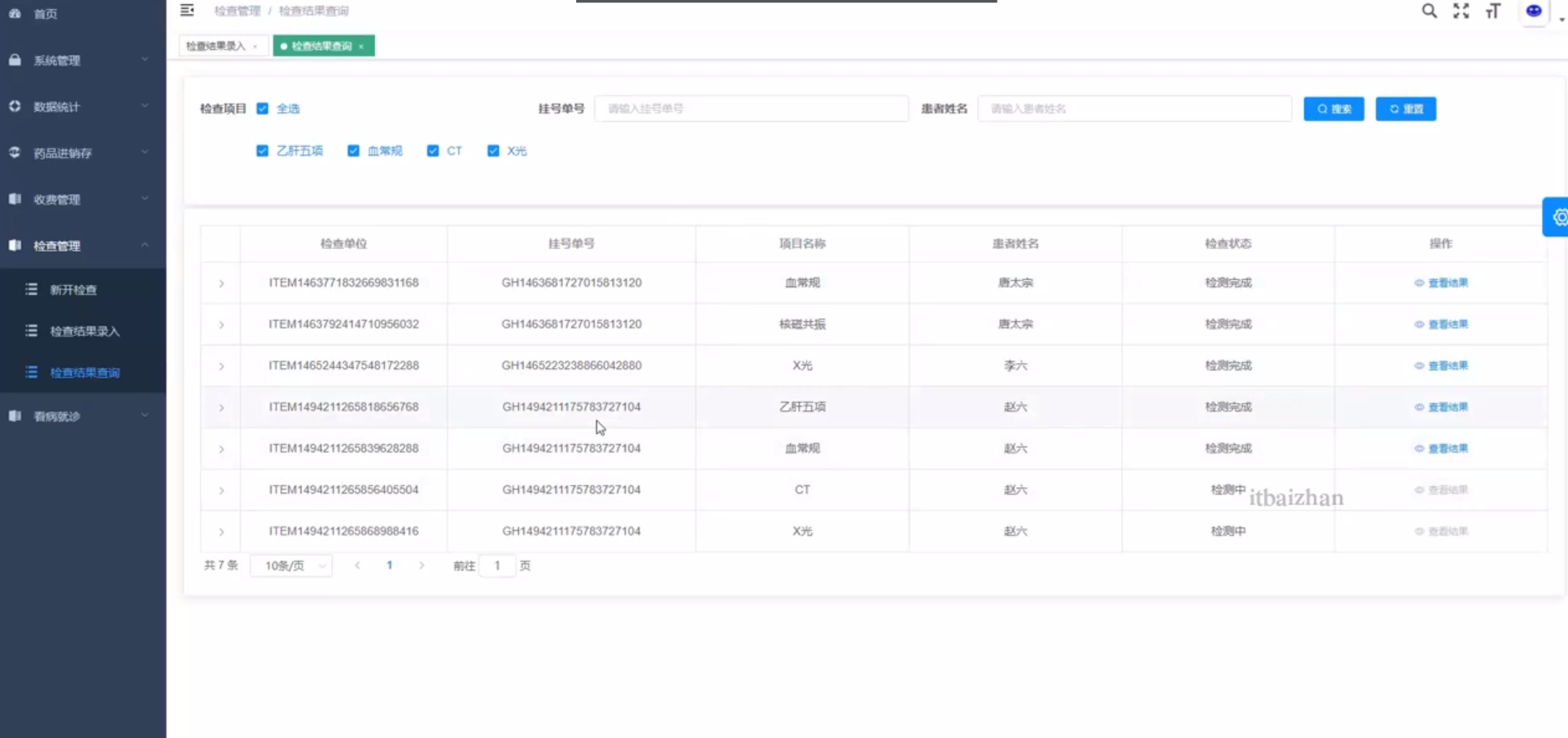Focus the 挂号单号 input field
The image size is (1568, 738).
pyautogui.click(x=751, y=109)
